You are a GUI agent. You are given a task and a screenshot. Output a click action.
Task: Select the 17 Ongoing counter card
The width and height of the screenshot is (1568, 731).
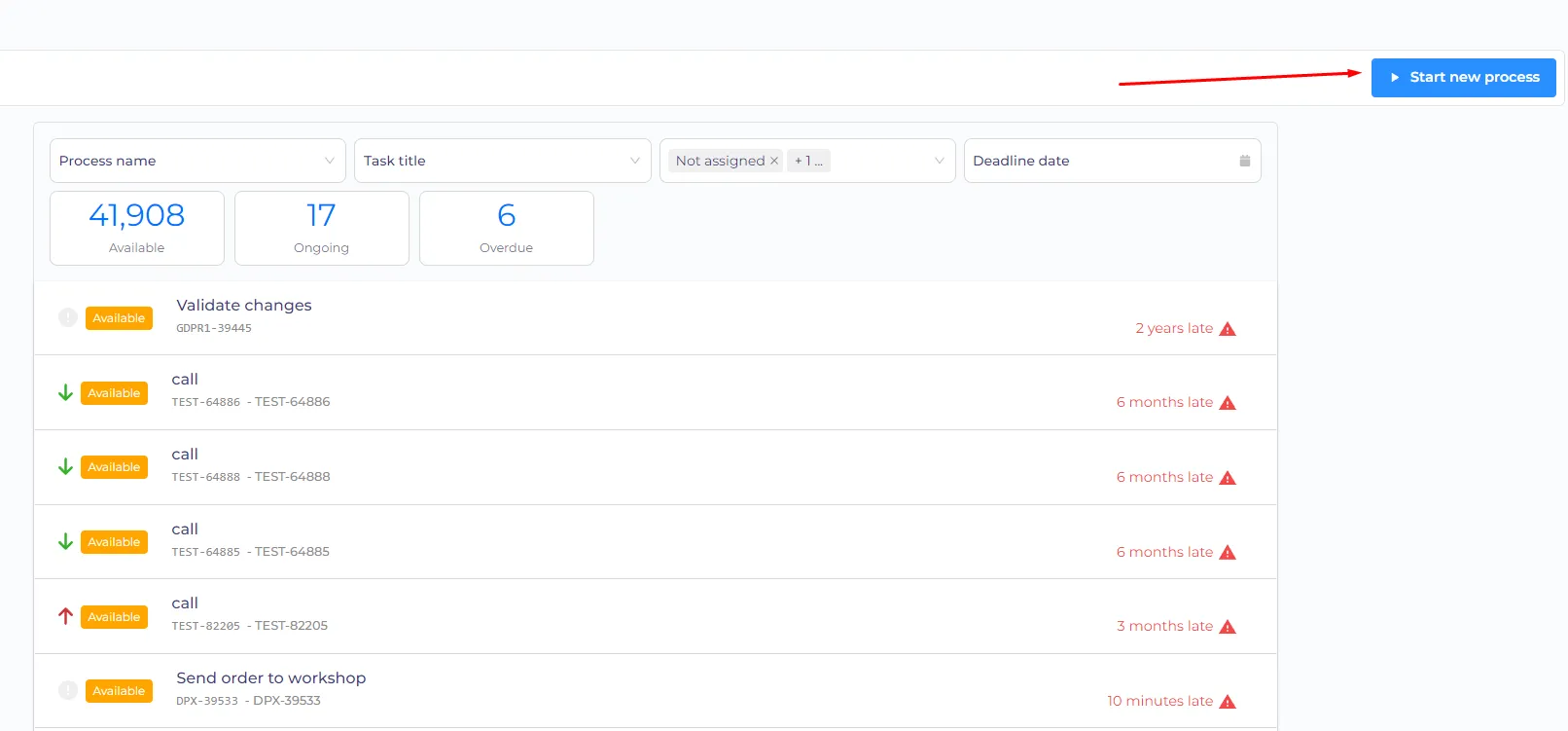coord(322,228)
